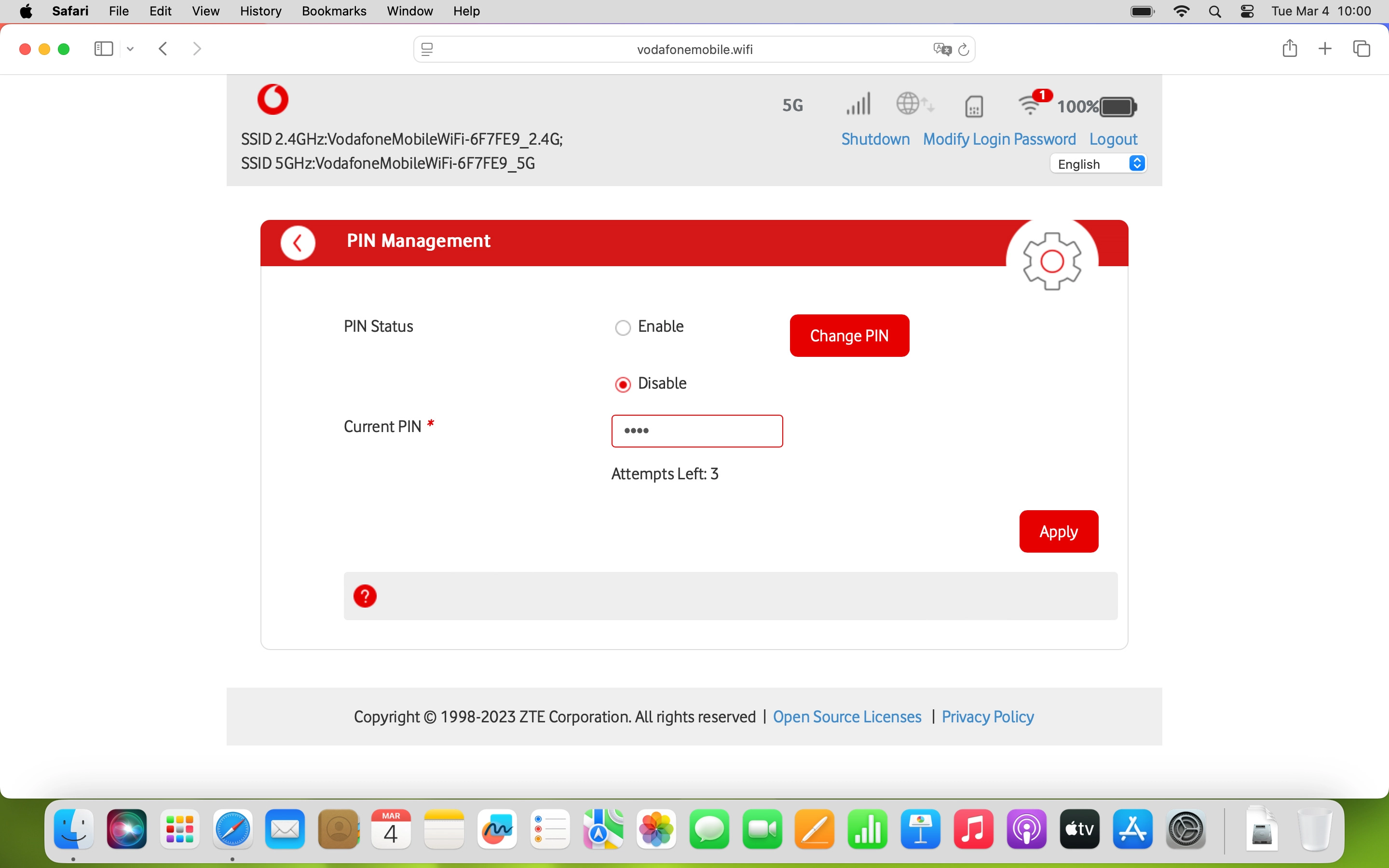Open the Bookmarks menu
1389x868 pixels.
point(334,11)
